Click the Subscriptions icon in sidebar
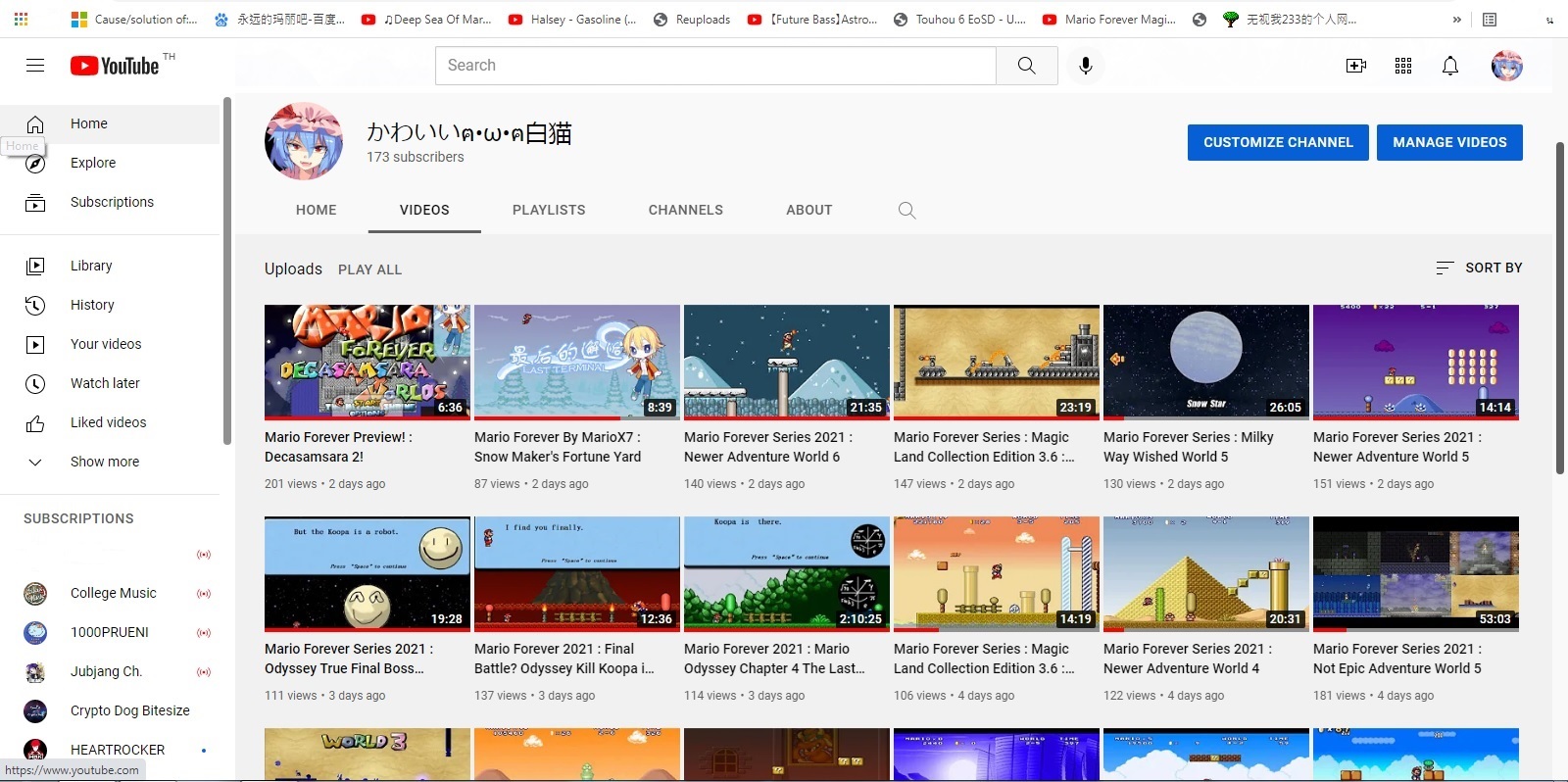The width and height of the screenshot is (1568, 782). pyautogui.click(x=35, y=203)
